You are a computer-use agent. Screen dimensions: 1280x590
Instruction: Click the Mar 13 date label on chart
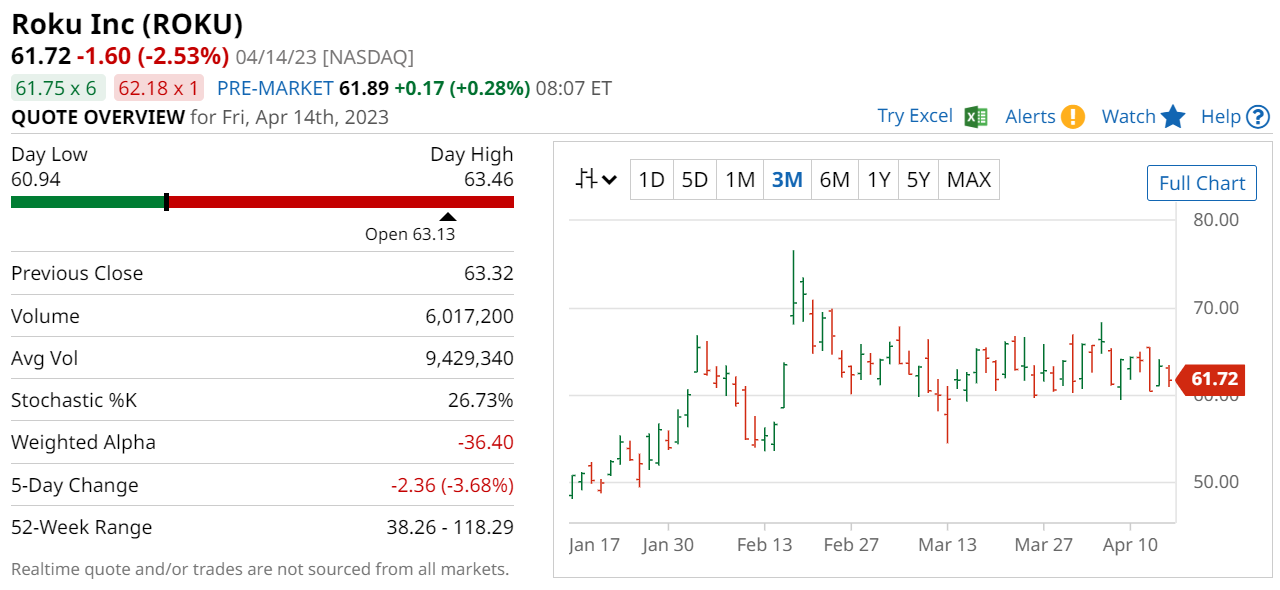point(947,545)
